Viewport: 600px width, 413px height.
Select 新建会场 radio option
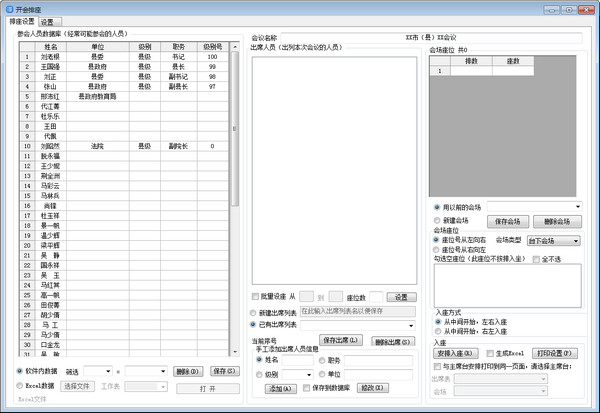436,220
